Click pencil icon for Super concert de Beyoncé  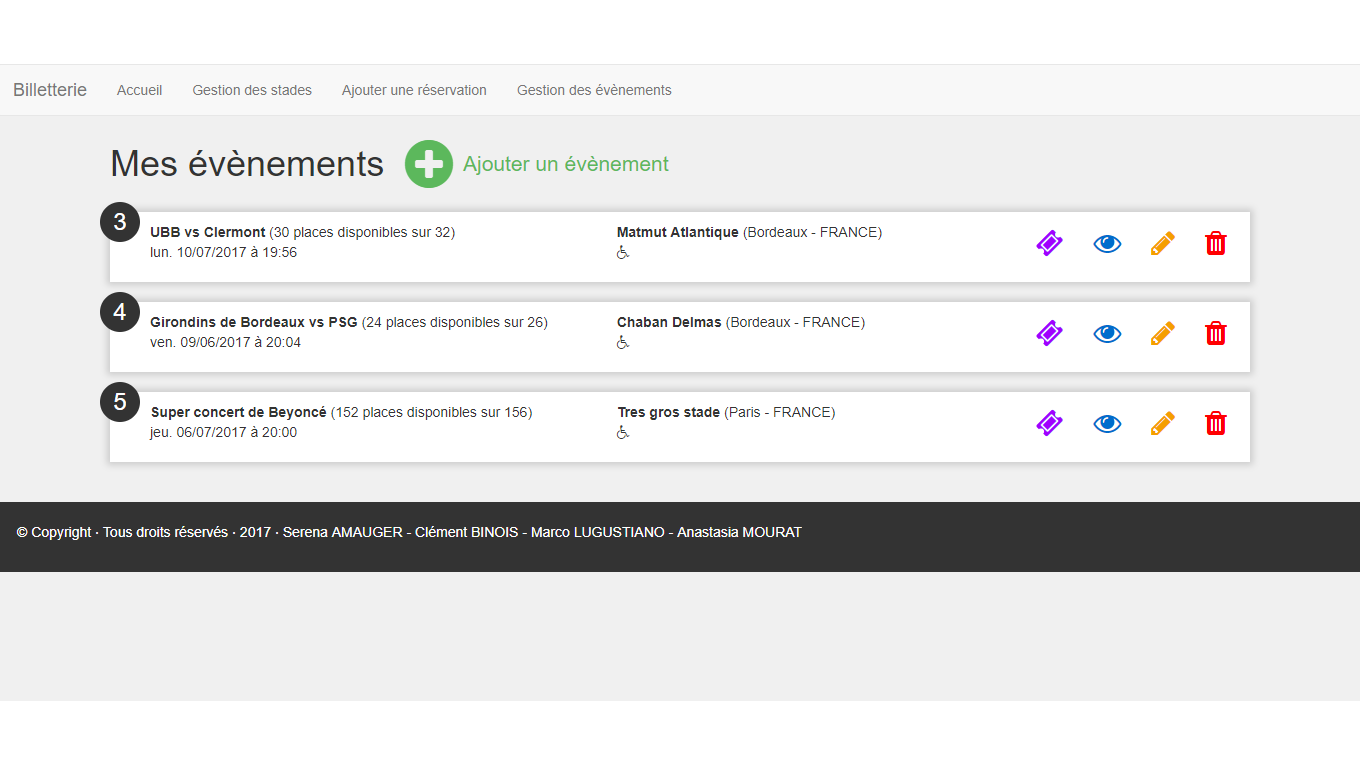1162,423
